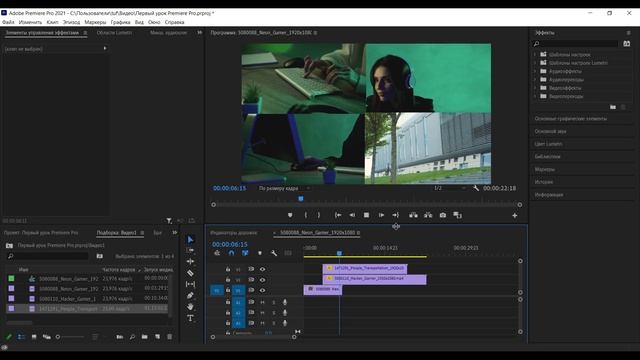Toggle visibility eye of bottom video track
This screenshot has width=640, height=360.
262,291
